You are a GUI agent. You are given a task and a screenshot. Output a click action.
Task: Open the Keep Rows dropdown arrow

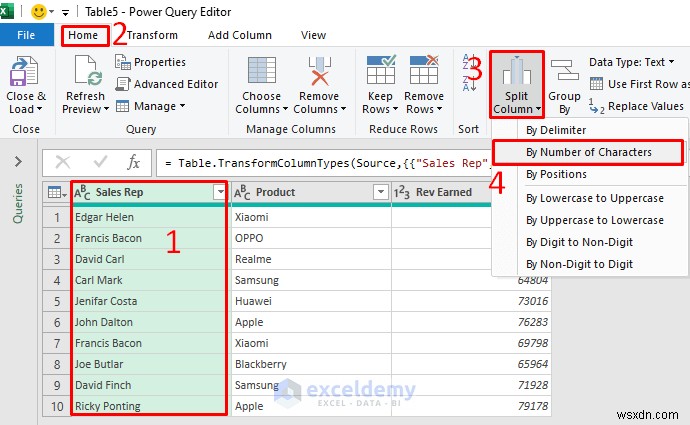click(x=395, y=109)
